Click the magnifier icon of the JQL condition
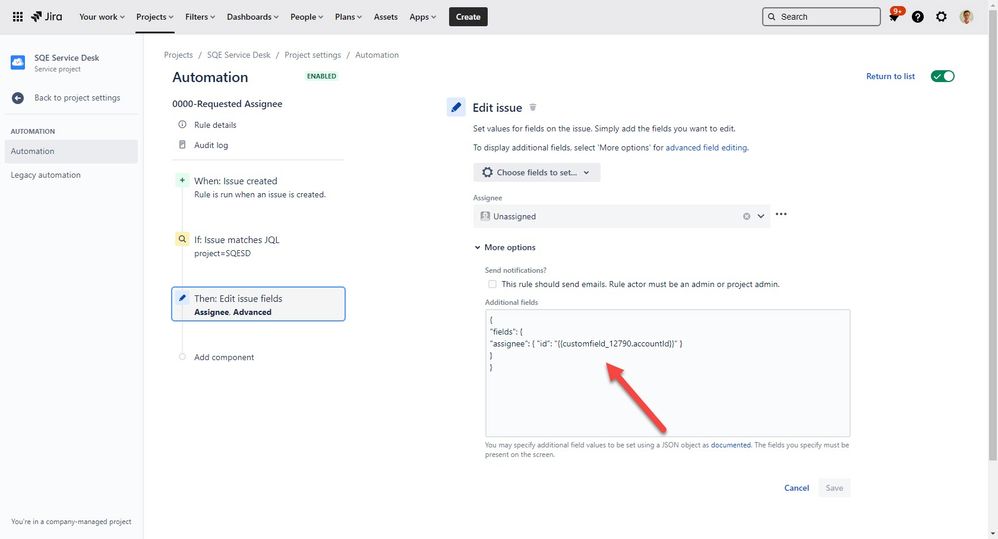 click(x=182, y=239)
